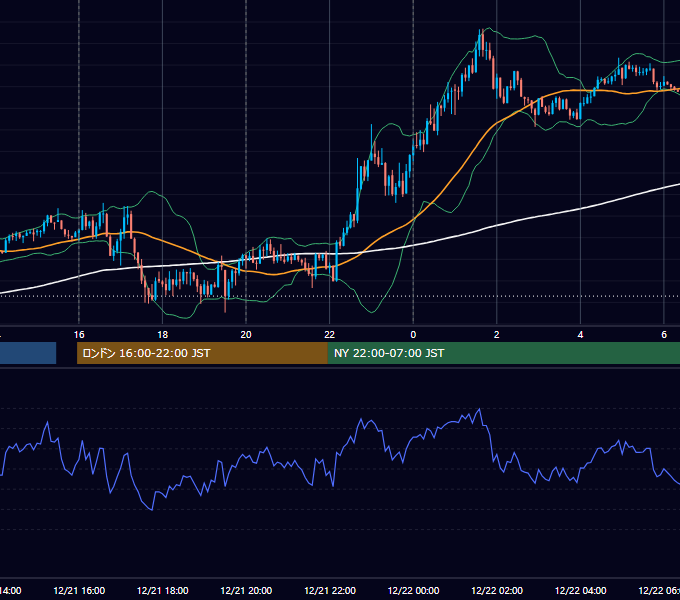Viewport: 680px width, 600px height.
Task: Click the 6 hour label on price chart axis
Action: pyautogui.click(x=664, y=334)
